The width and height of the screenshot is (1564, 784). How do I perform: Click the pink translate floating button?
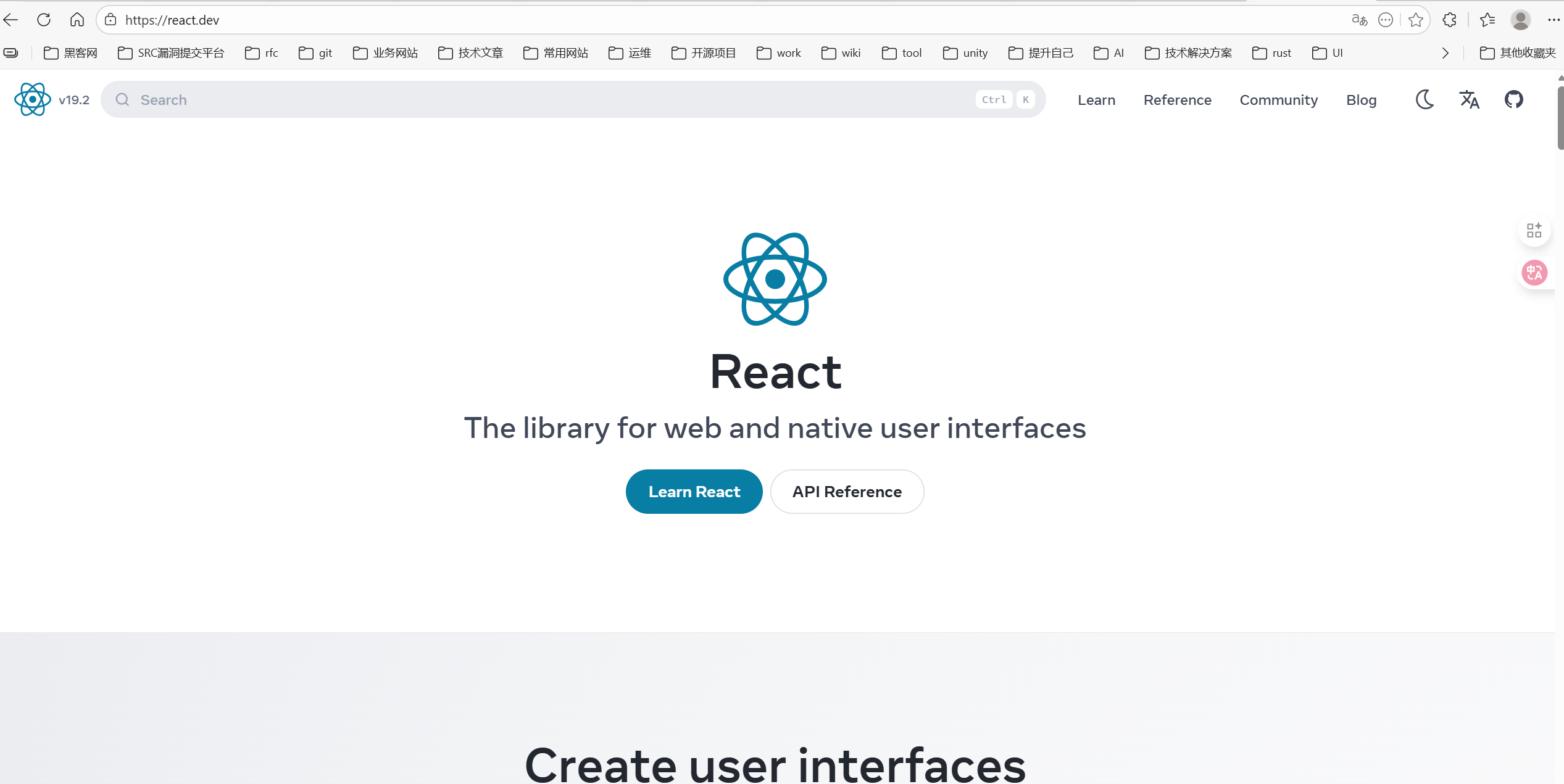[1534, 273]
